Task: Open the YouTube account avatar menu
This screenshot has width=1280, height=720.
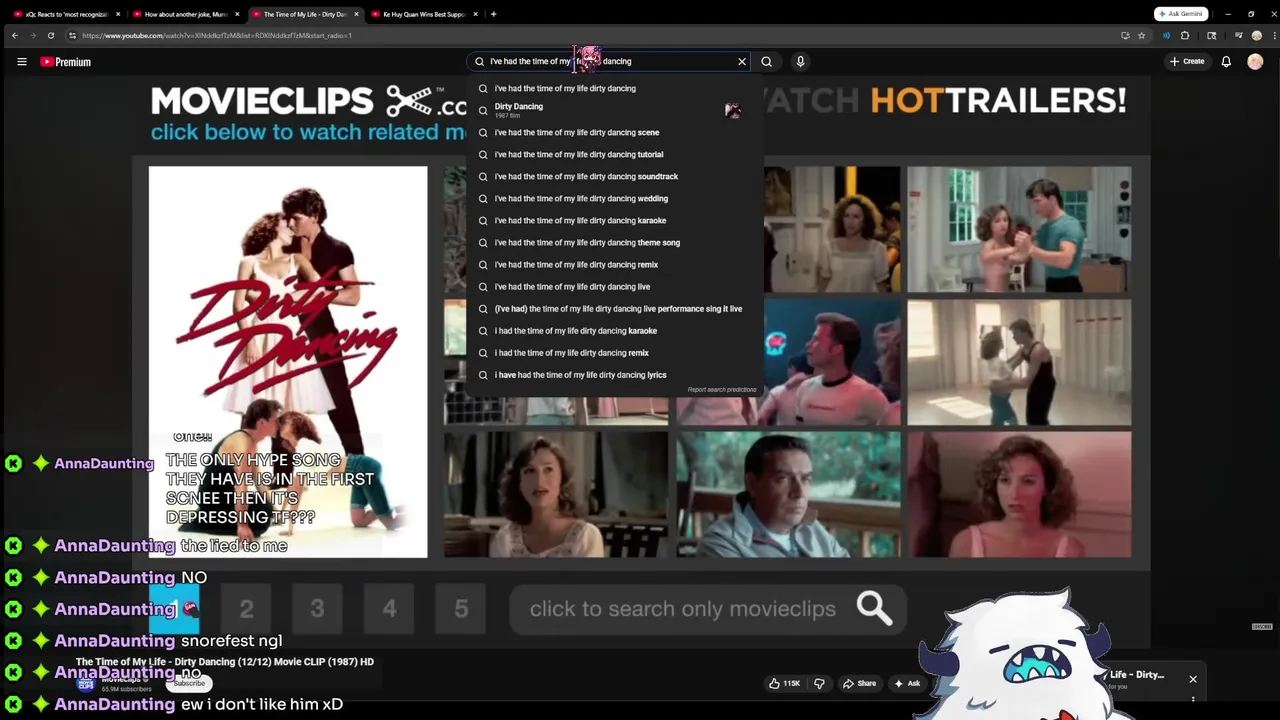Action: (1255, 62)
